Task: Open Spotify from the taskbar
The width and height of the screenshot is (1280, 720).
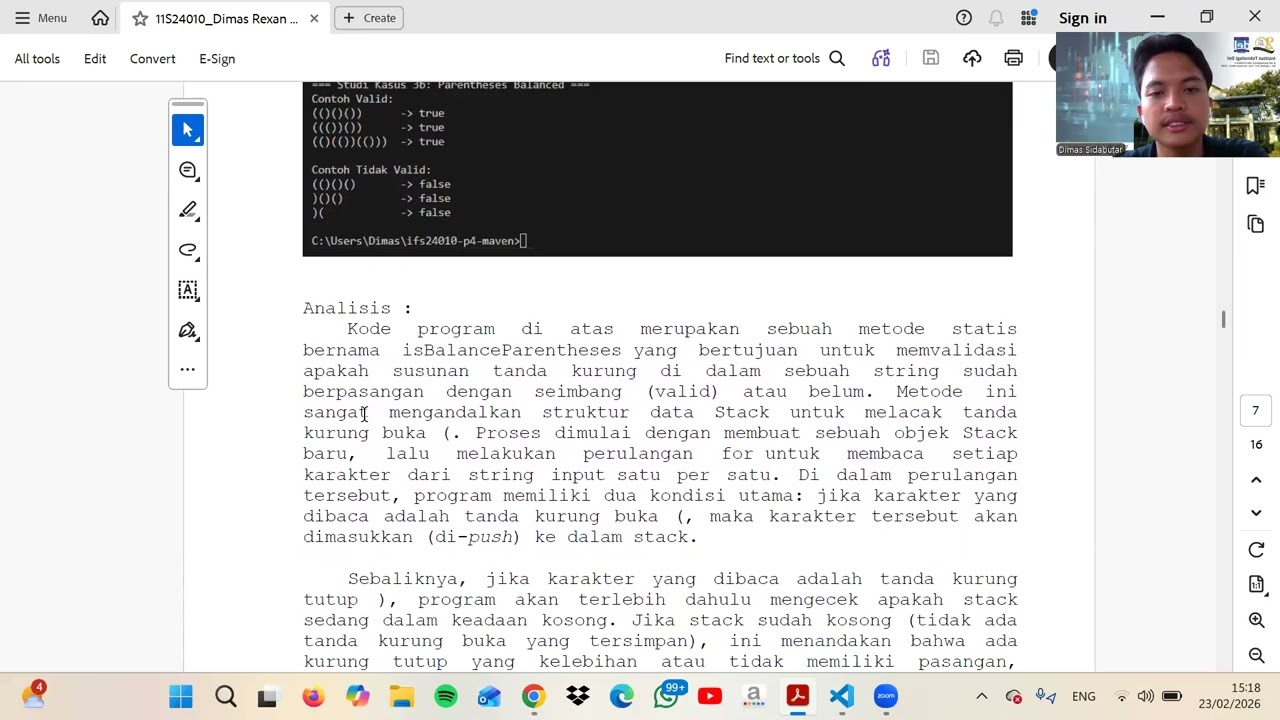Action: coord(445,696)
